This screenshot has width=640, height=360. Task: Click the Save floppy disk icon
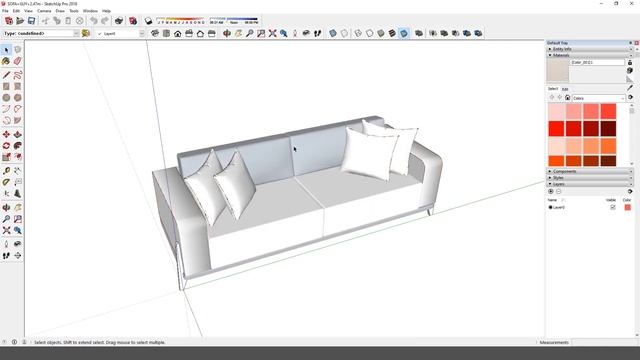(31, 21)
